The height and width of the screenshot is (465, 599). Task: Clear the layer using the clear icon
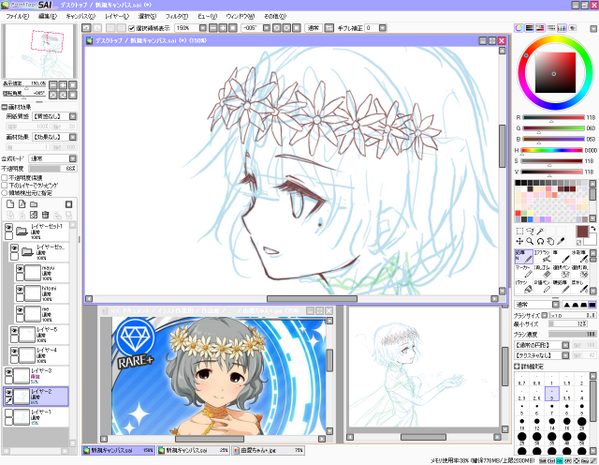point(34,215)
